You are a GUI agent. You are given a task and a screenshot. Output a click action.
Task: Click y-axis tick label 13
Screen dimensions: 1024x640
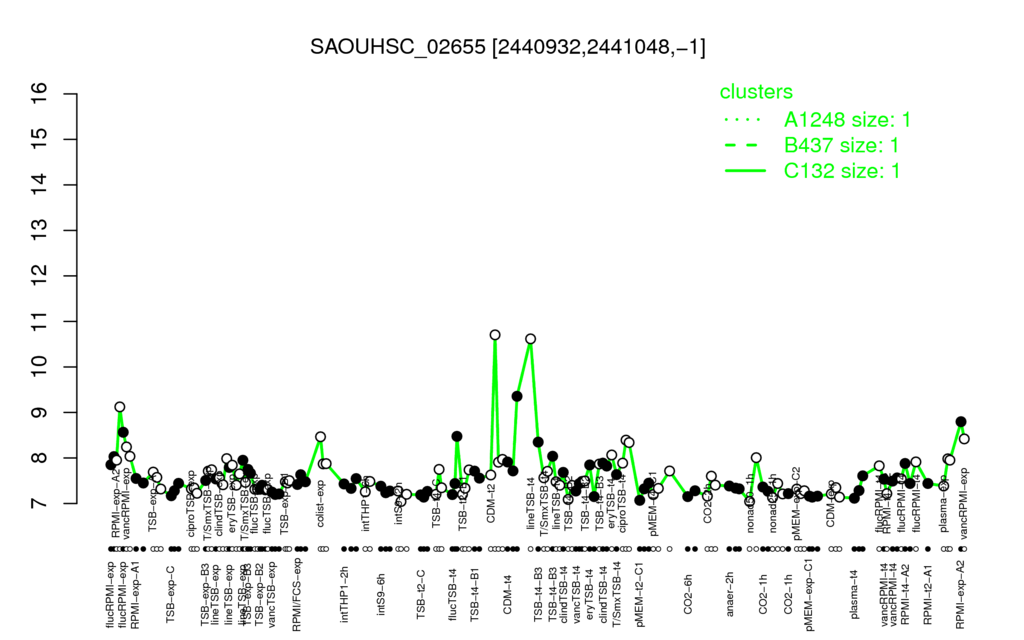tap(39, 231)
